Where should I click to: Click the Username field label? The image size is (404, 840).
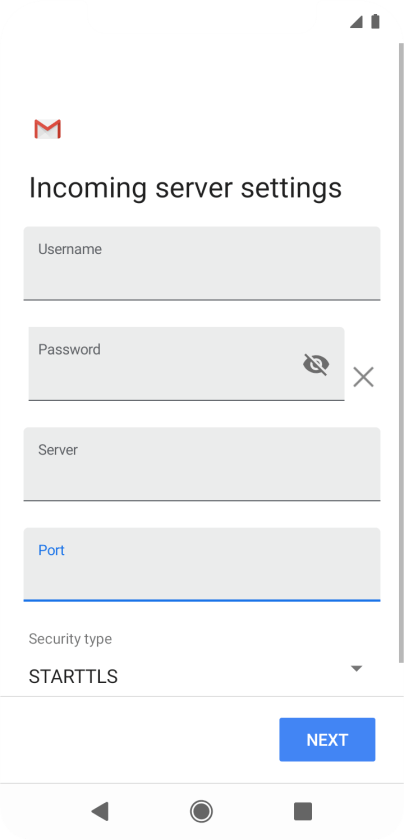70,249
